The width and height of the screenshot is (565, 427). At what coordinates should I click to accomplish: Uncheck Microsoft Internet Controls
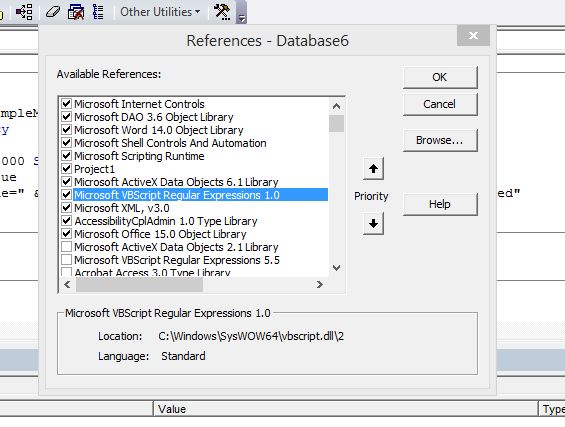click(x=66, y=104)
